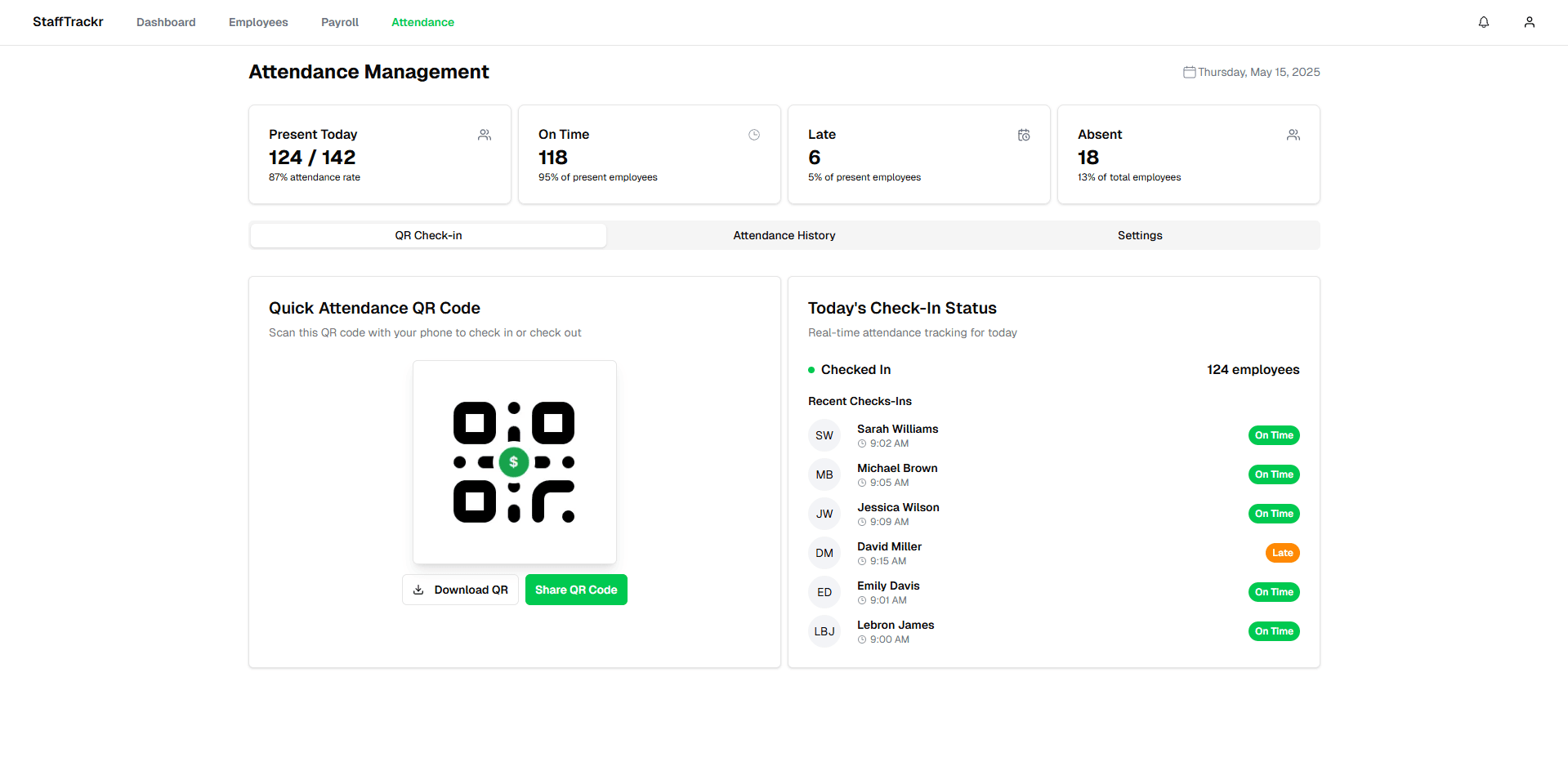
Task: Switch to the Attendance History tab
Action: (x=784, y=235)
